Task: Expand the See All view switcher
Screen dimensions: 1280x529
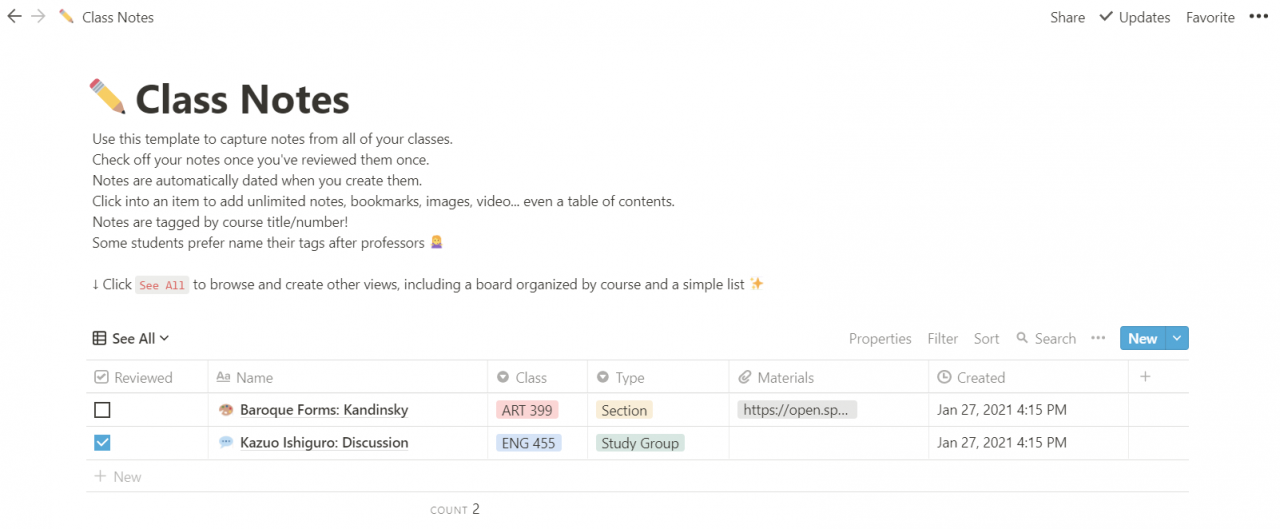Action: (x=131, y=339)
